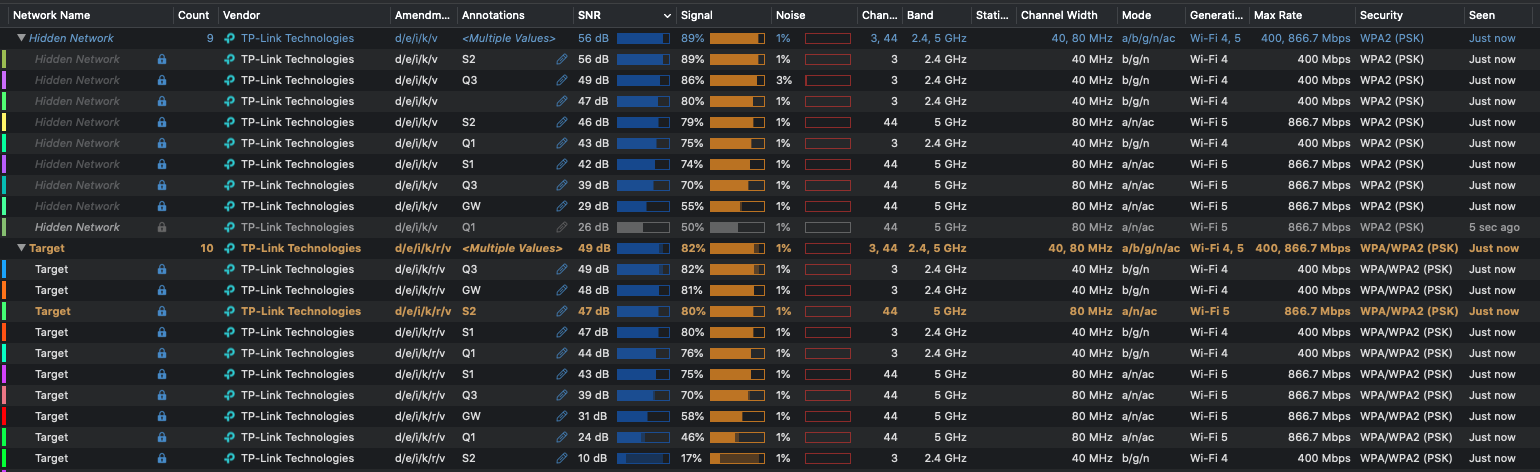The width and height of the screenshot is (1540, 472).
Task: Edit annotation pencil on Hidden Network 46 dB row
Action: point(562,122)
